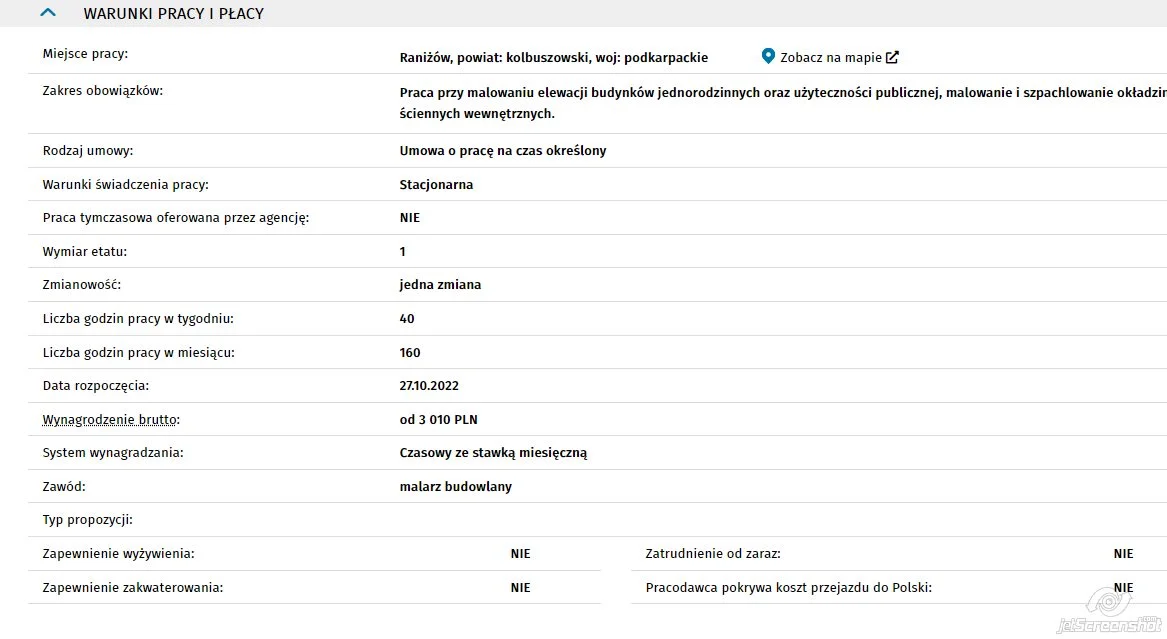
Task: Click the start date 27.10.2022
Action: tap(429, 386)
